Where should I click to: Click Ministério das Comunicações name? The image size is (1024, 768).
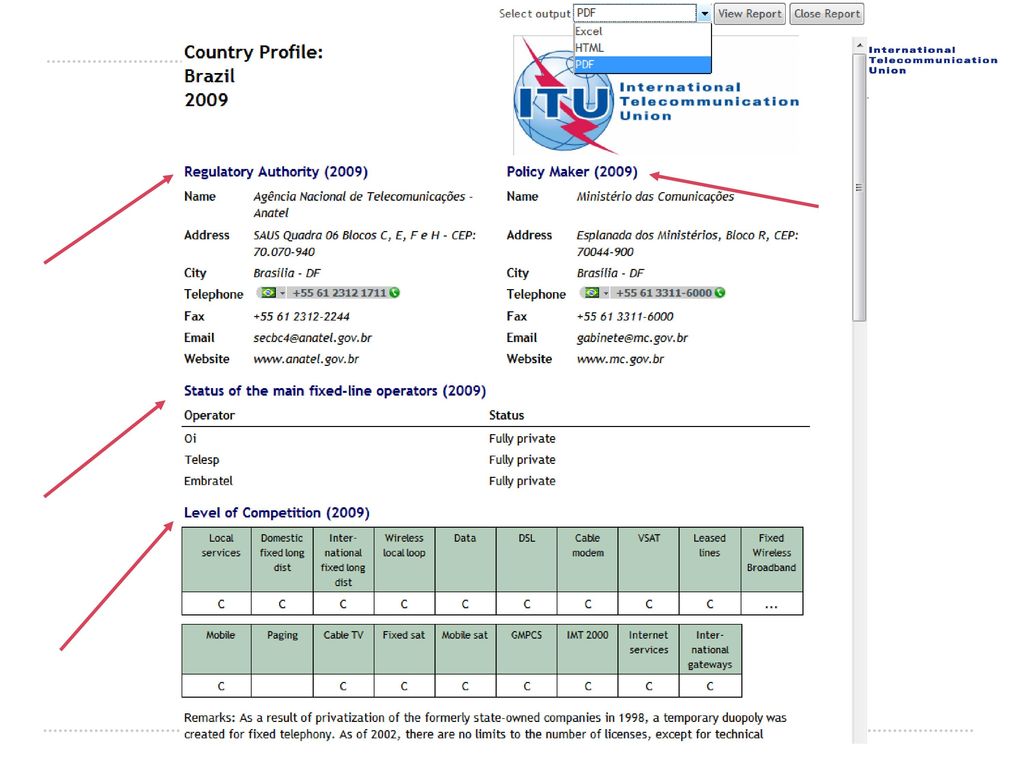point(655,197)
